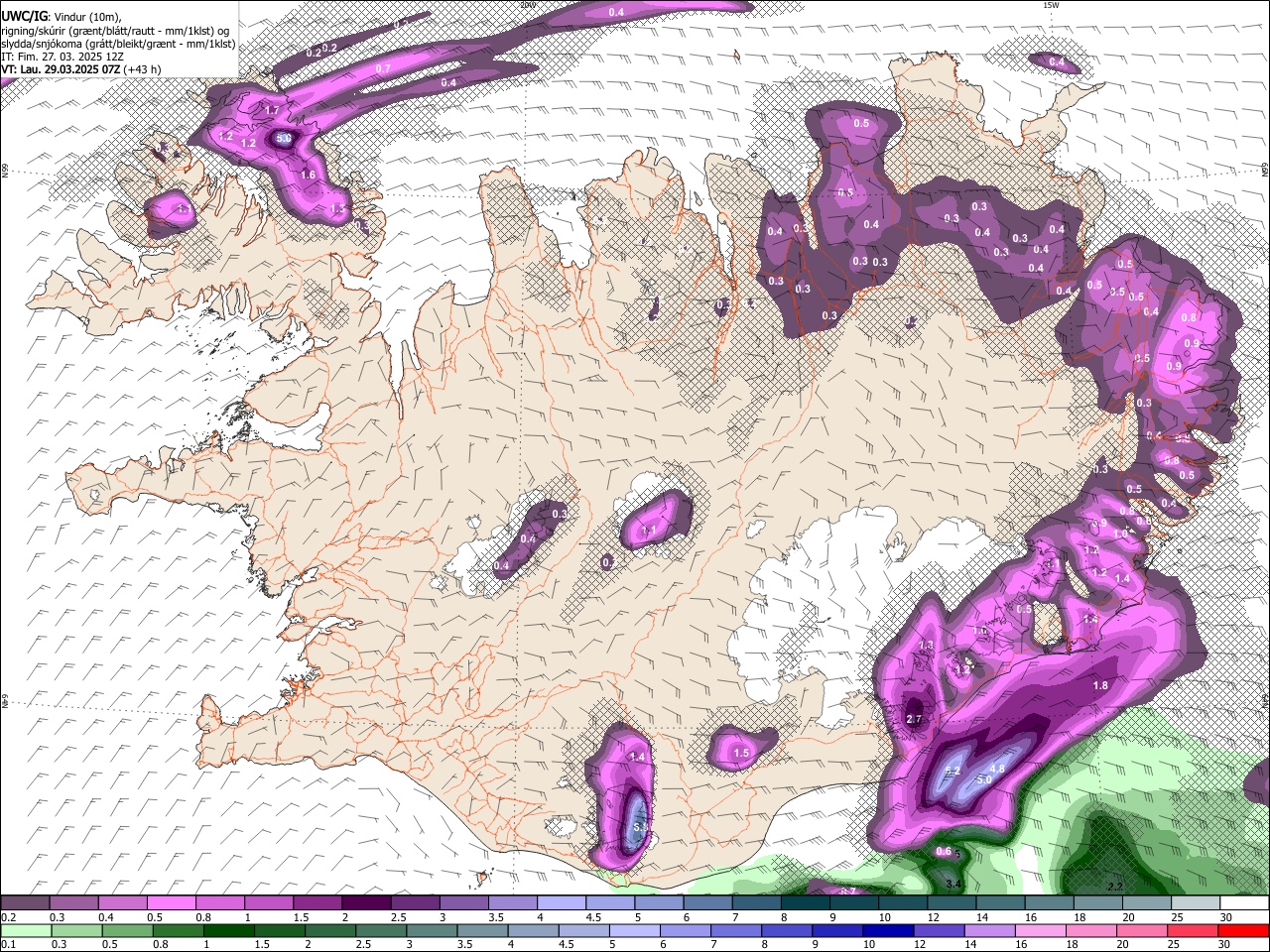The image size is (1270, 952).
Task: Click the pure red swatch at rain value 30
Action: (1242, 930)
